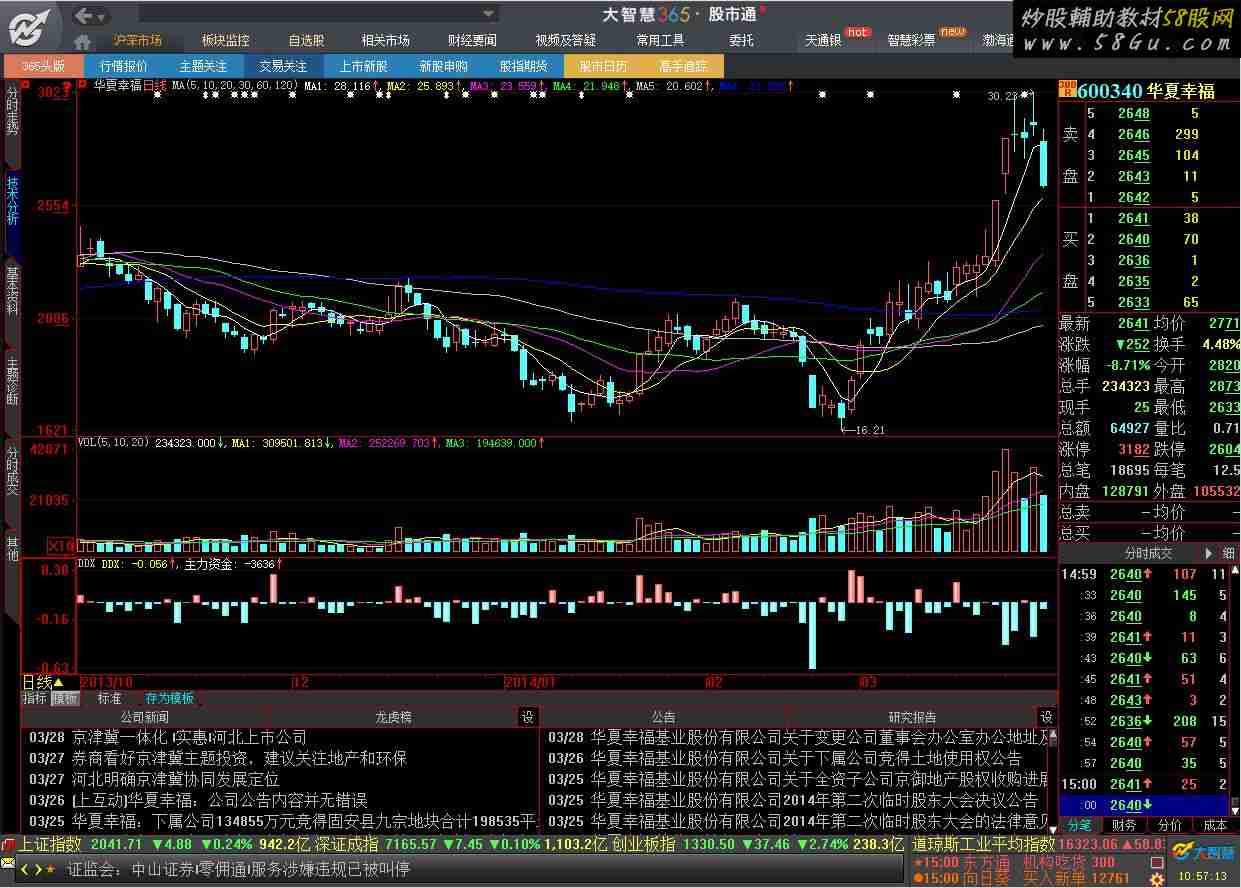Switch to the 新股申购 tab
Image resolution: width=1241 pixels, height=888 pixels.
click(x=443, y=66)
